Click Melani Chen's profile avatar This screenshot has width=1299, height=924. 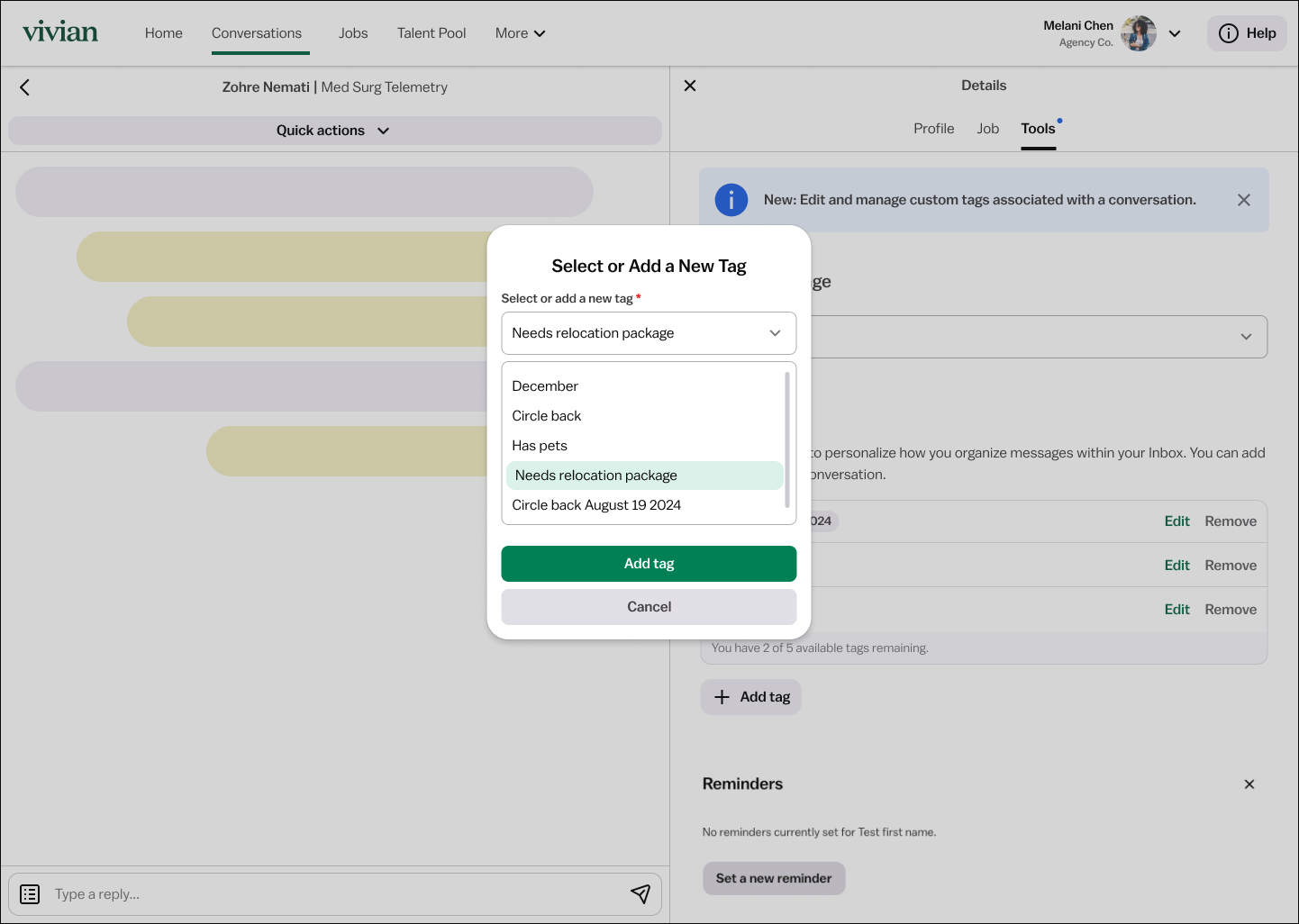coord(1139,33)
